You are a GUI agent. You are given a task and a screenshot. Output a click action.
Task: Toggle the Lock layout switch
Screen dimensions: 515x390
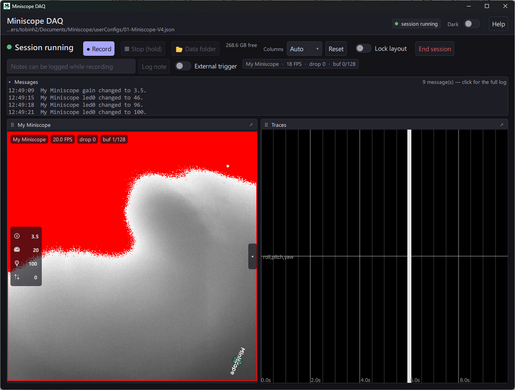coord(363,48)
